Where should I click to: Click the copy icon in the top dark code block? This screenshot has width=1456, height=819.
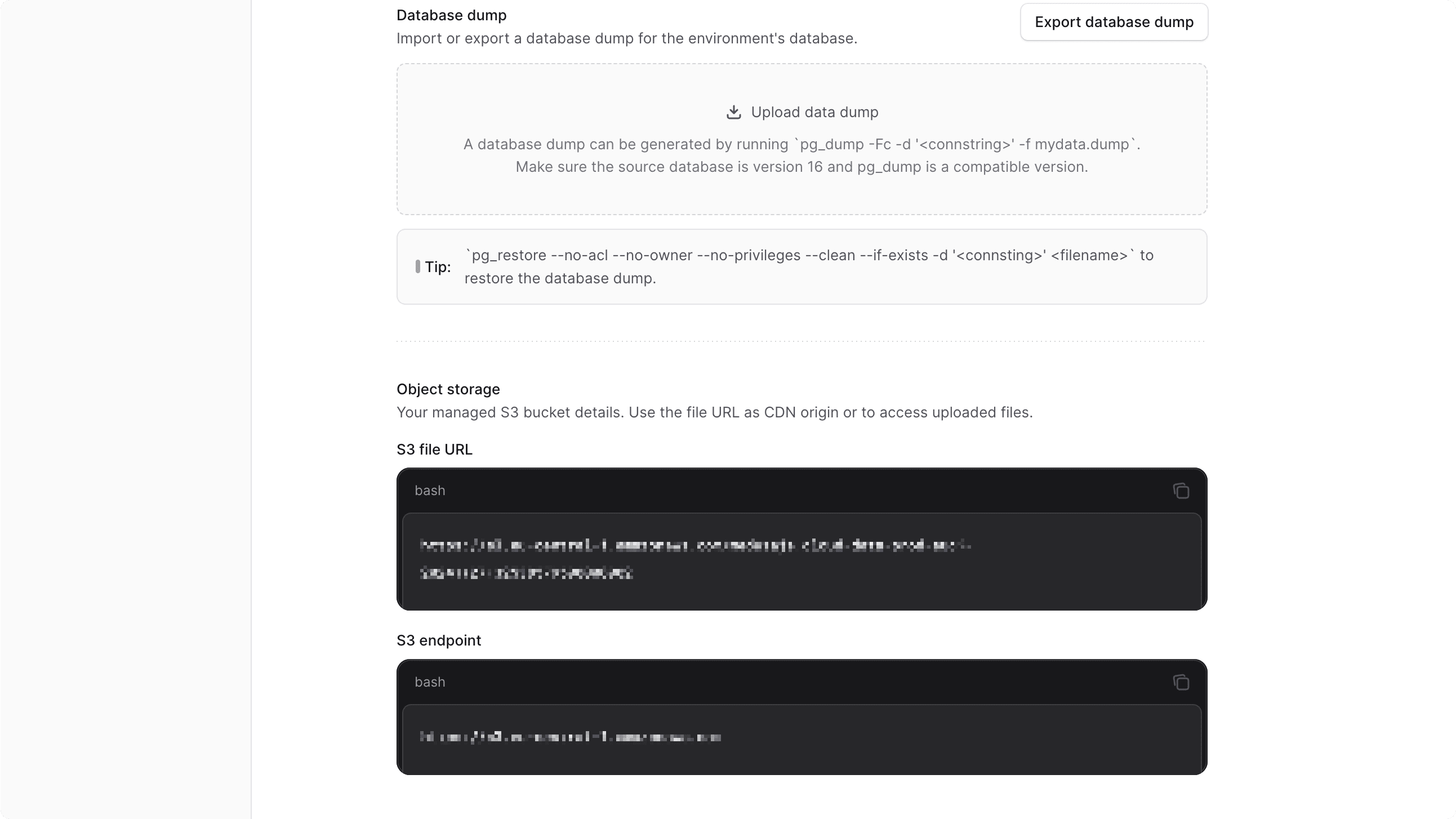[x=1181, y=491]
